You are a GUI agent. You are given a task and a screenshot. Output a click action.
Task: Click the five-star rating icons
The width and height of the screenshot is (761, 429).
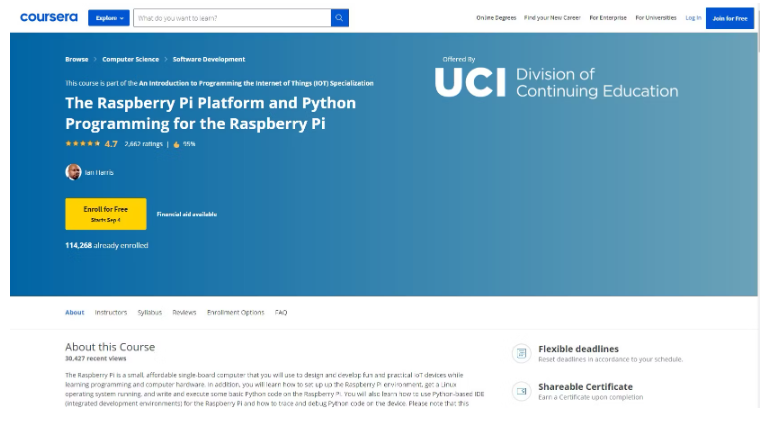pyautogui.click(x=83, y=144)
